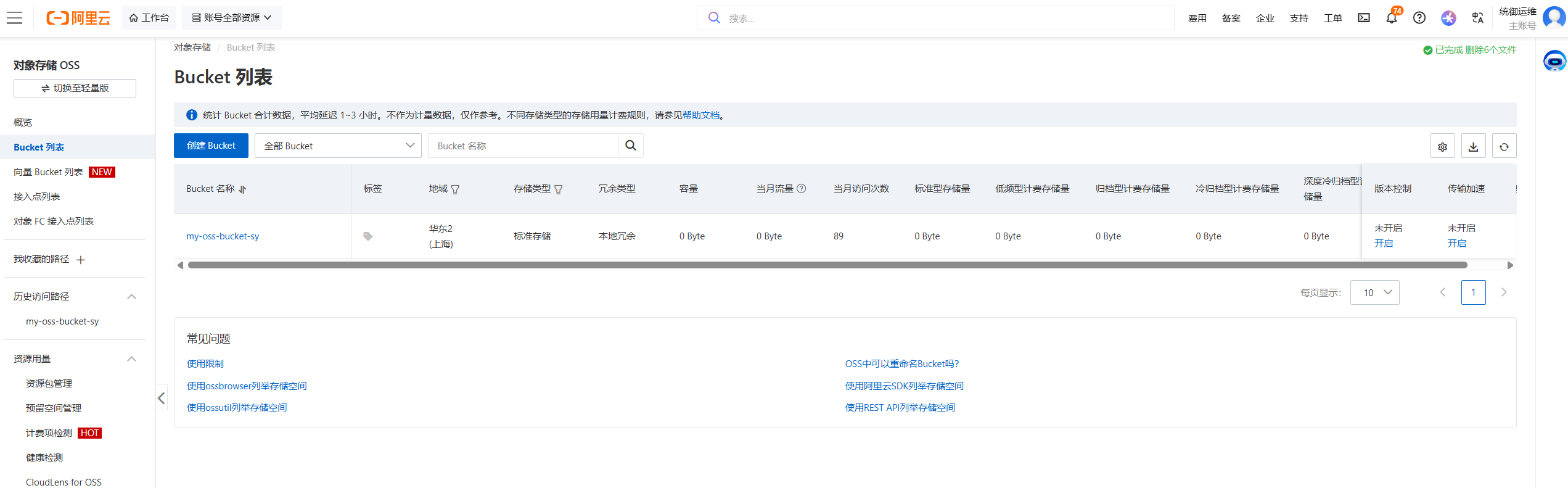Open the Cloud Shell terminal icon
Image resolution: width=1568 pixels, height=488 pixels.
[1364, 18]
